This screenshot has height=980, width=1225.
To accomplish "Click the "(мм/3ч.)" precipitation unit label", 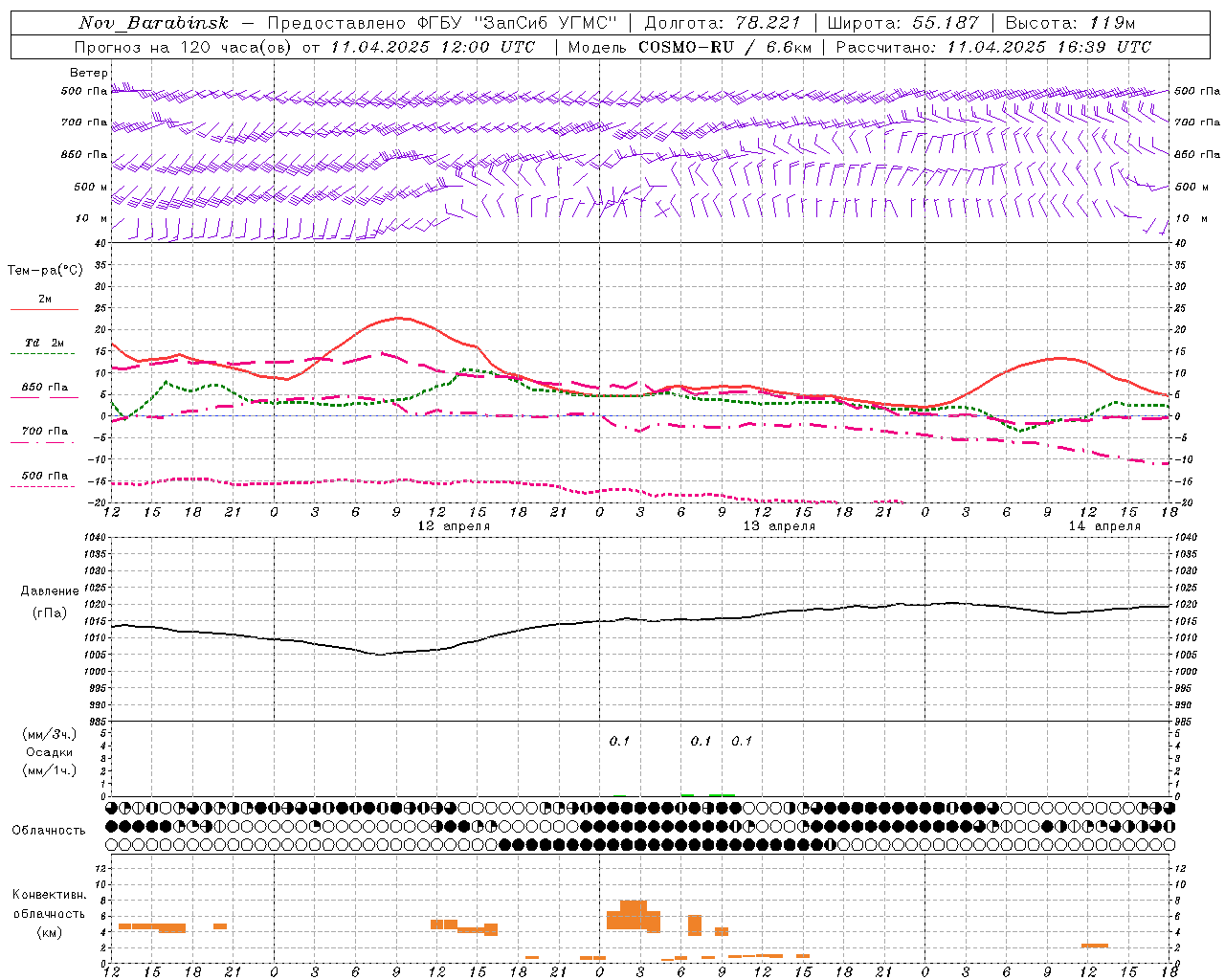I will [50, 735].
